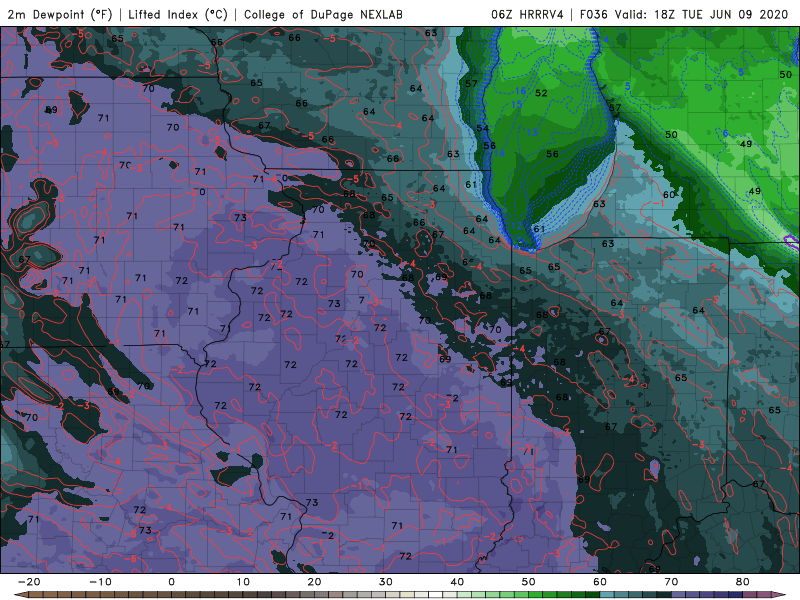Click the right arrow tip of the color bar

pyautogui.click(x=781, y=595)
